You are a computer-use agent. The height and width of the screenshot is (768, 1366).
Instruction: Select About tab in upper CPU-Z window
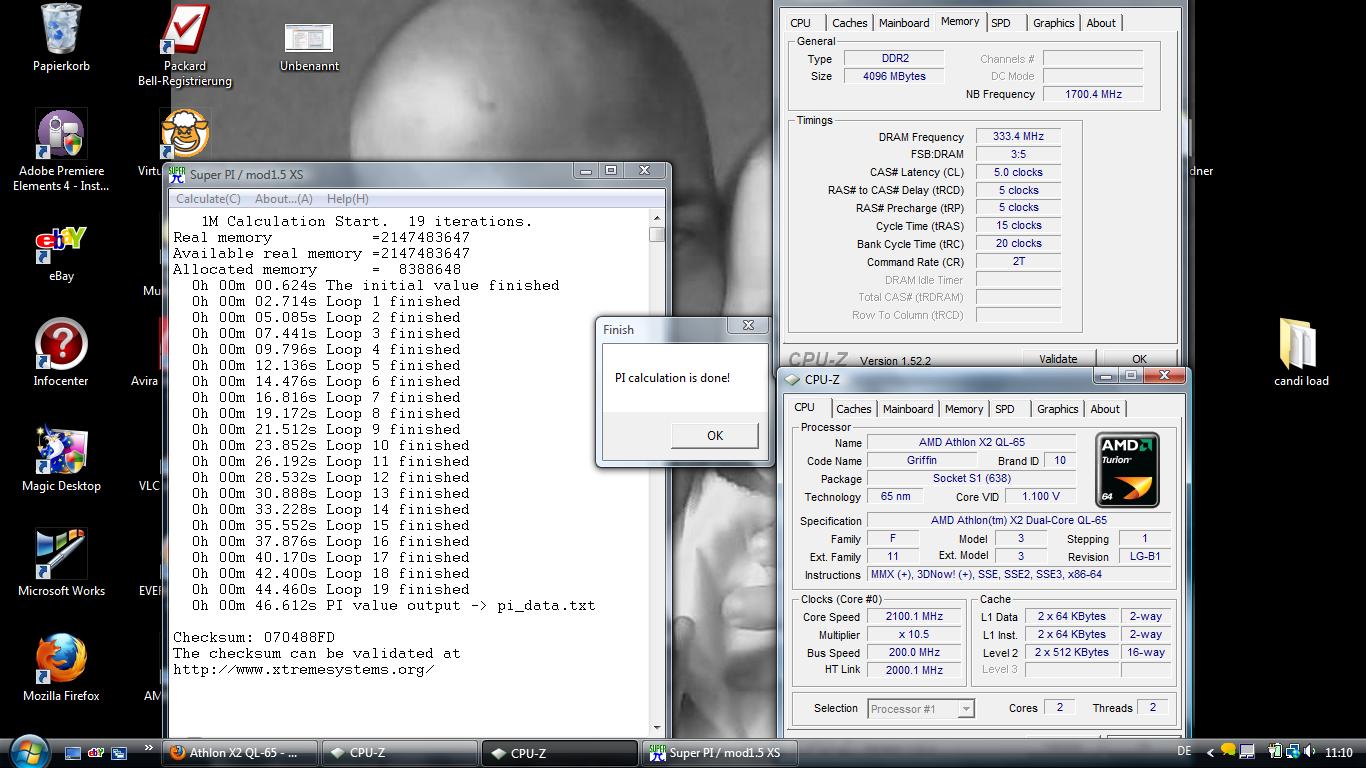tap(1101, 23)
